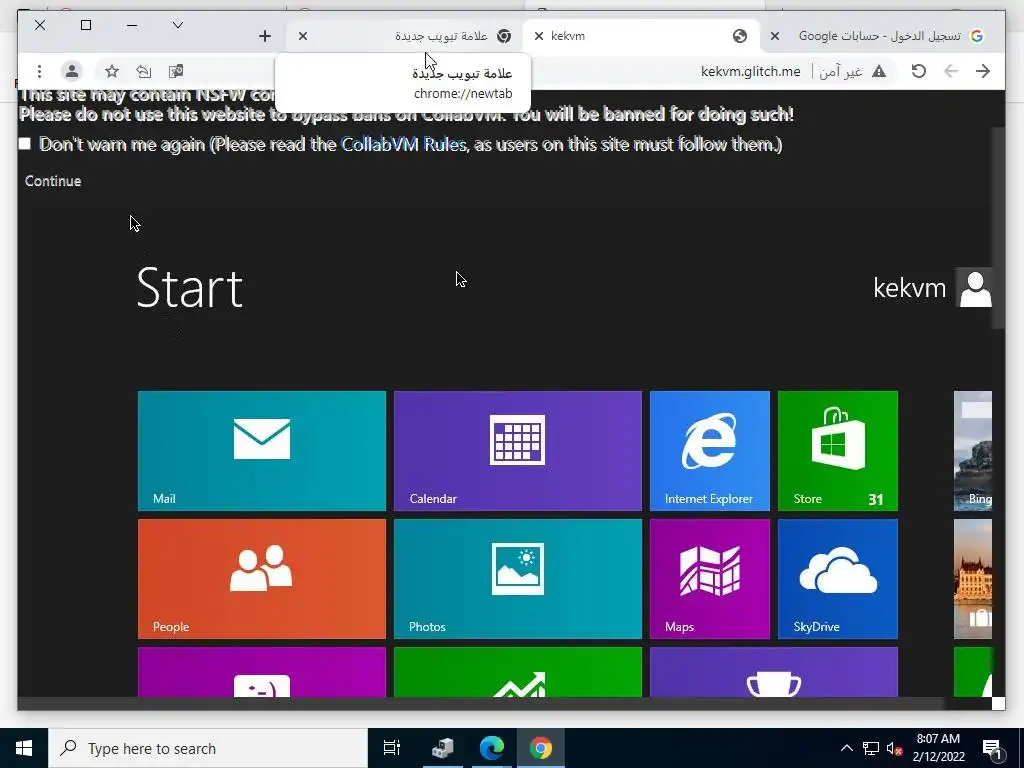This screenshot has height=768, width=1024.
Task: Click the kekvm username text
Action: pos(909,288)
